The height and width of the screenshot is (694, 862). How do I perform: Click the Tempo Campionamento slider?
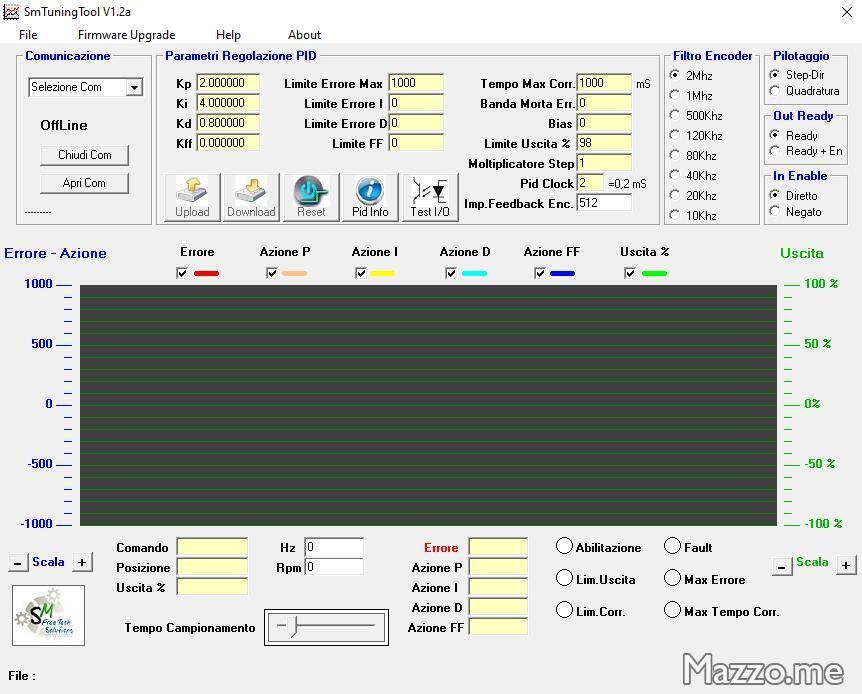click(x=326, y=626)
